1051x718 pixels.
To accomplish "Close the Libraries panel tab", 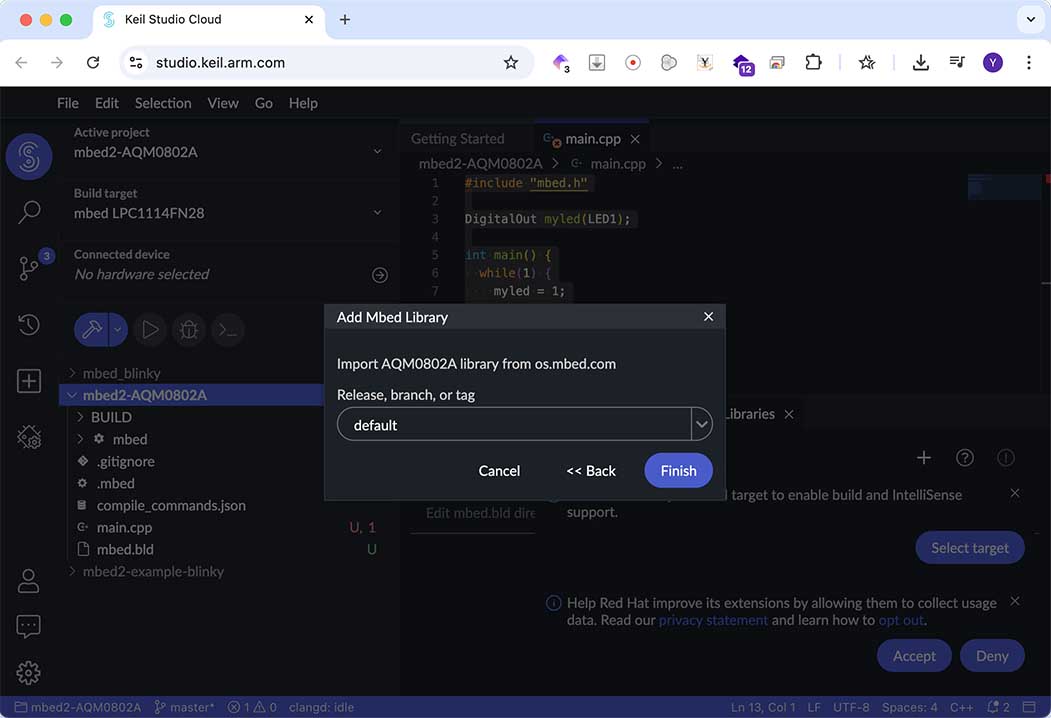I will pos(789,414).
